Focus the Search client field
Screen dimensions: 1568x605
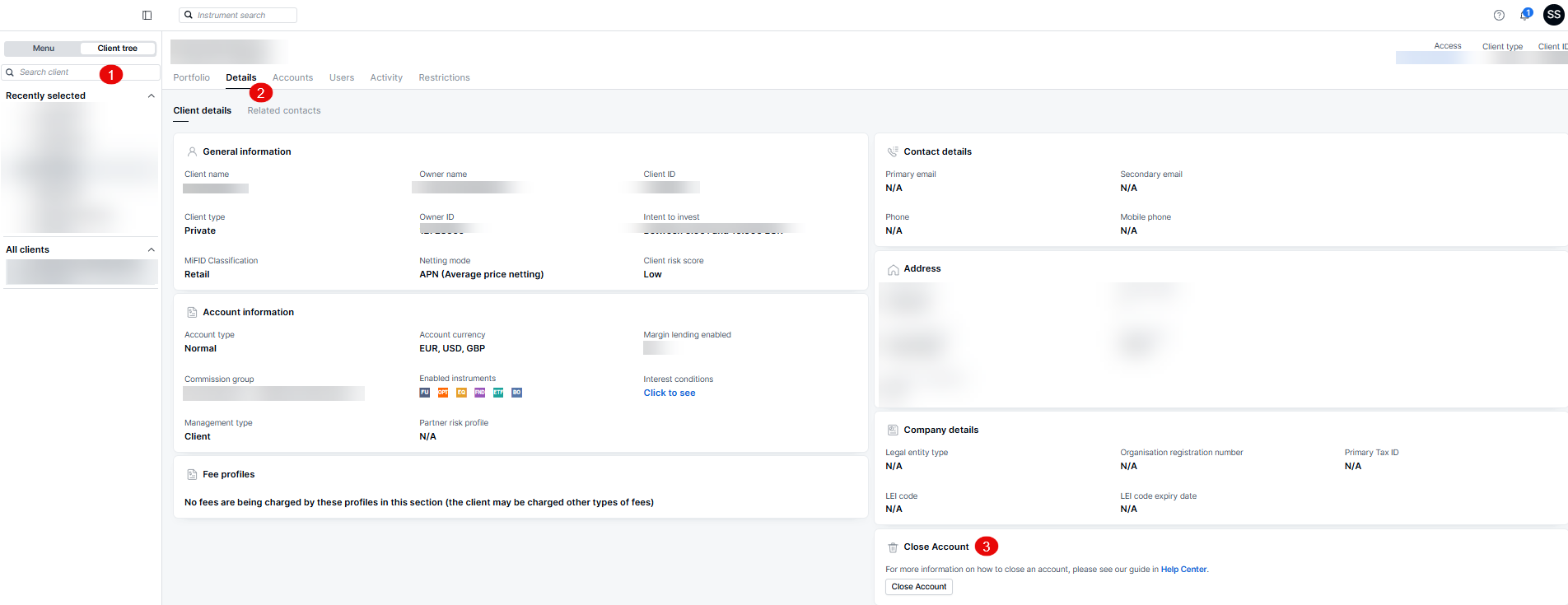[58, 72]
